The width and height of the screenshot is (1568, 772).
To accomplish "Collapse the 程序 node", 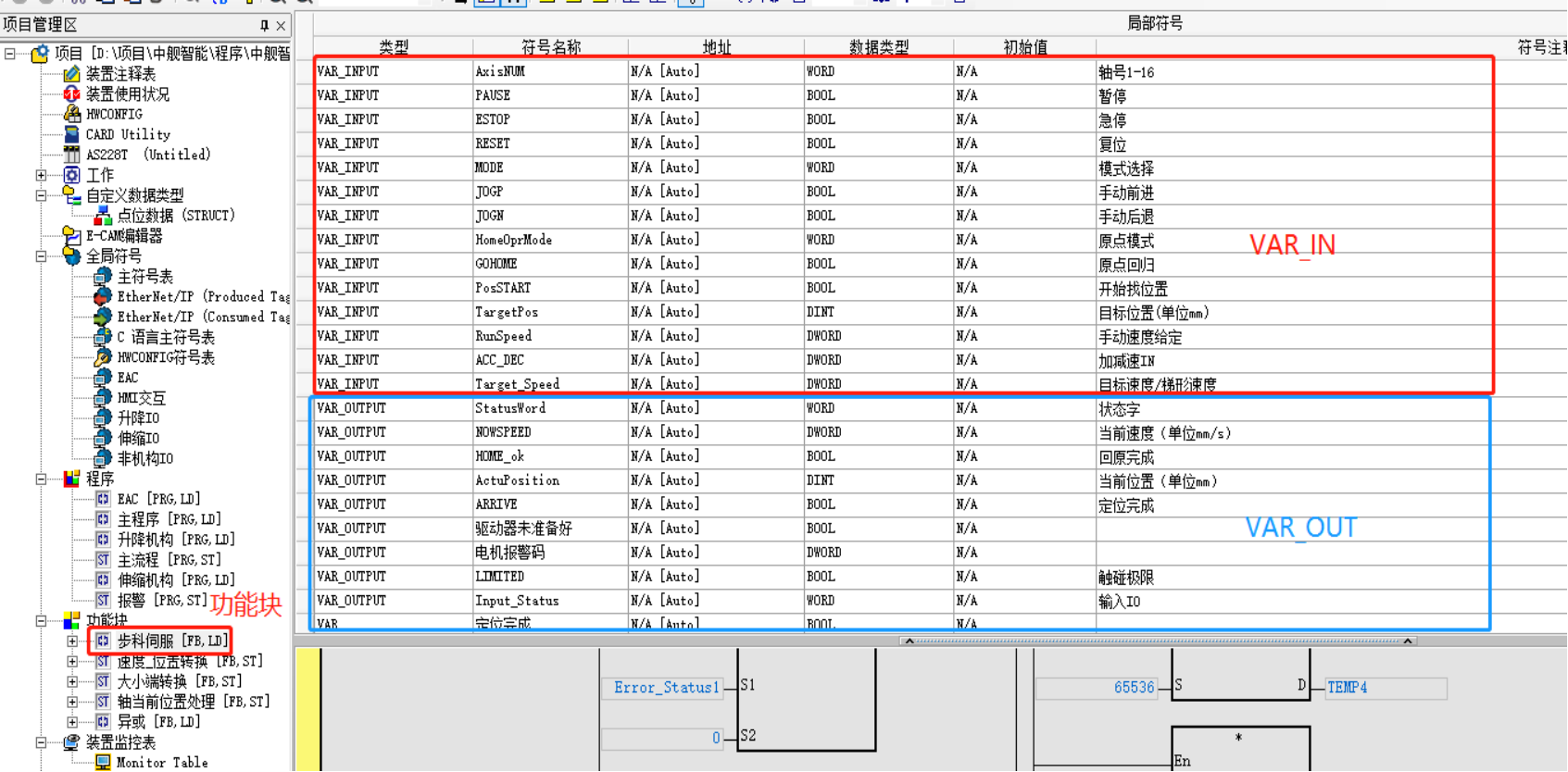I will (42, 479).
